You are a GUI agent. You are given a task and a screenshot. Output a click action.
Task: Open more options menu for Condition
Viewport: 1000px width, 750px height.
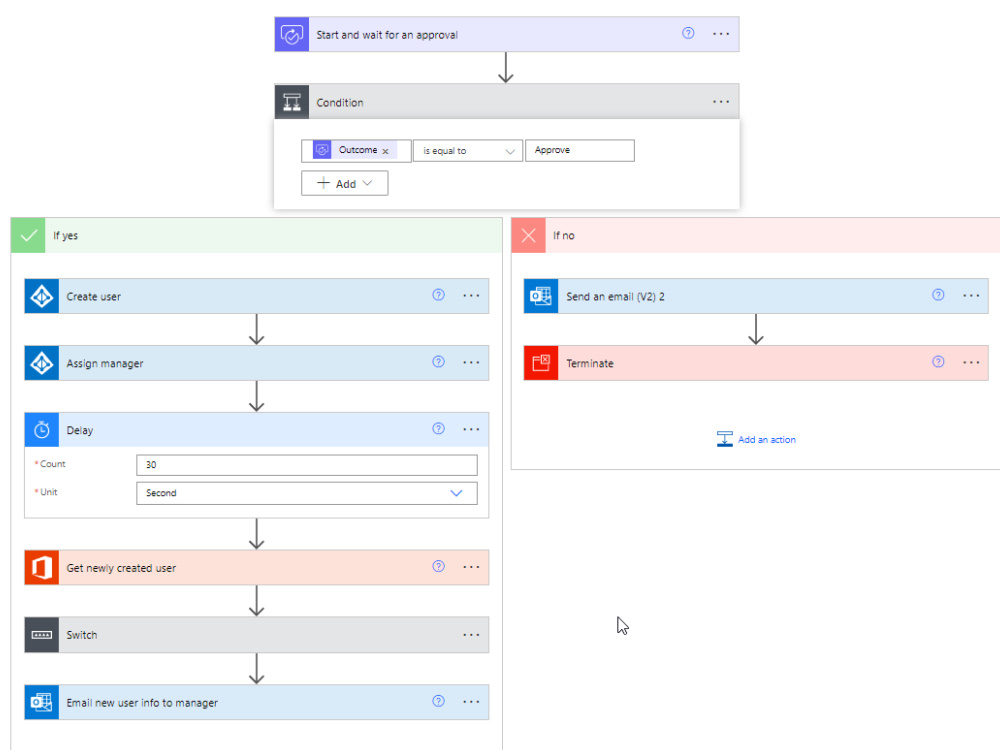[721, 102]
